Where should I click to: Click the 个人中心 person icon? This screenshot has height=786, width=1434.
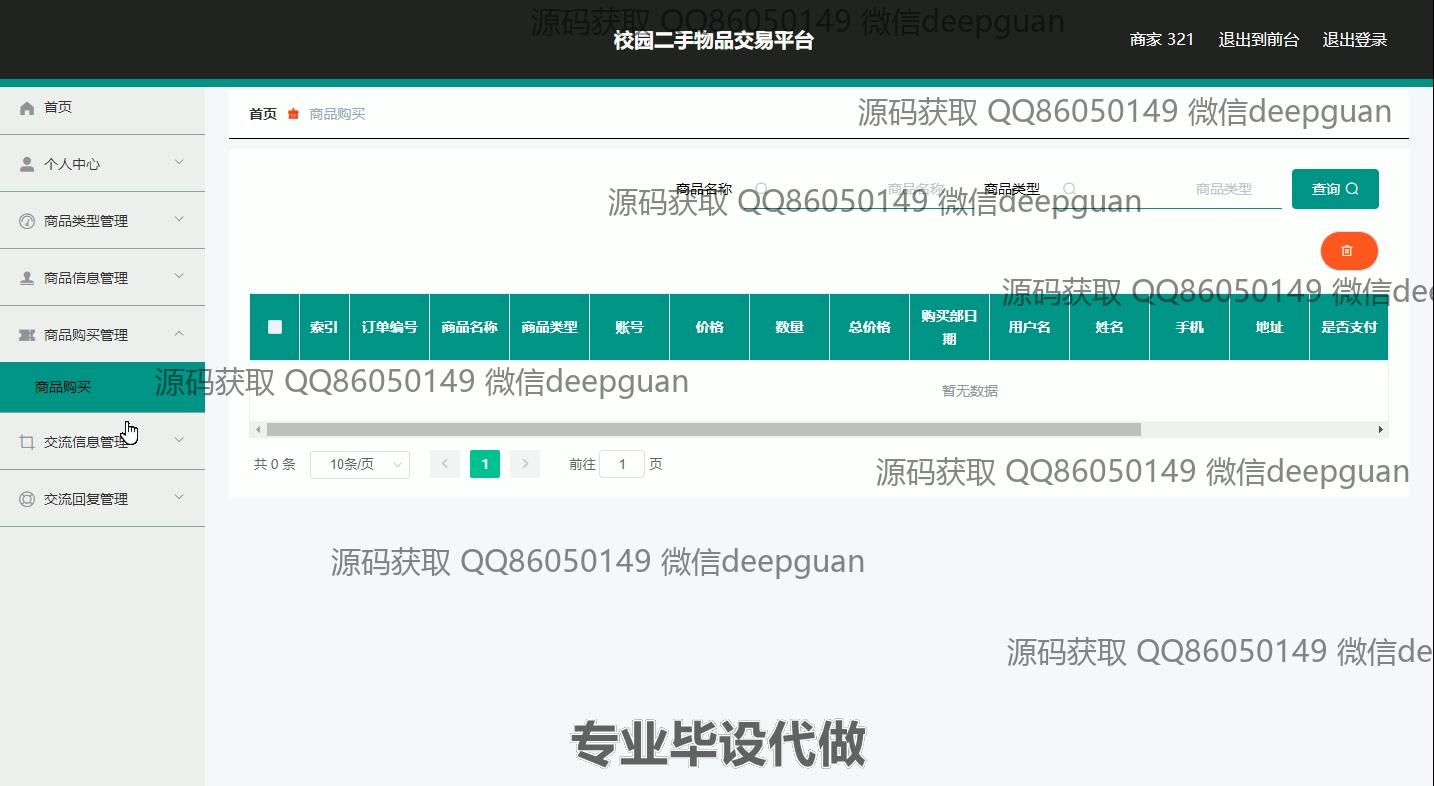[27, 164]
